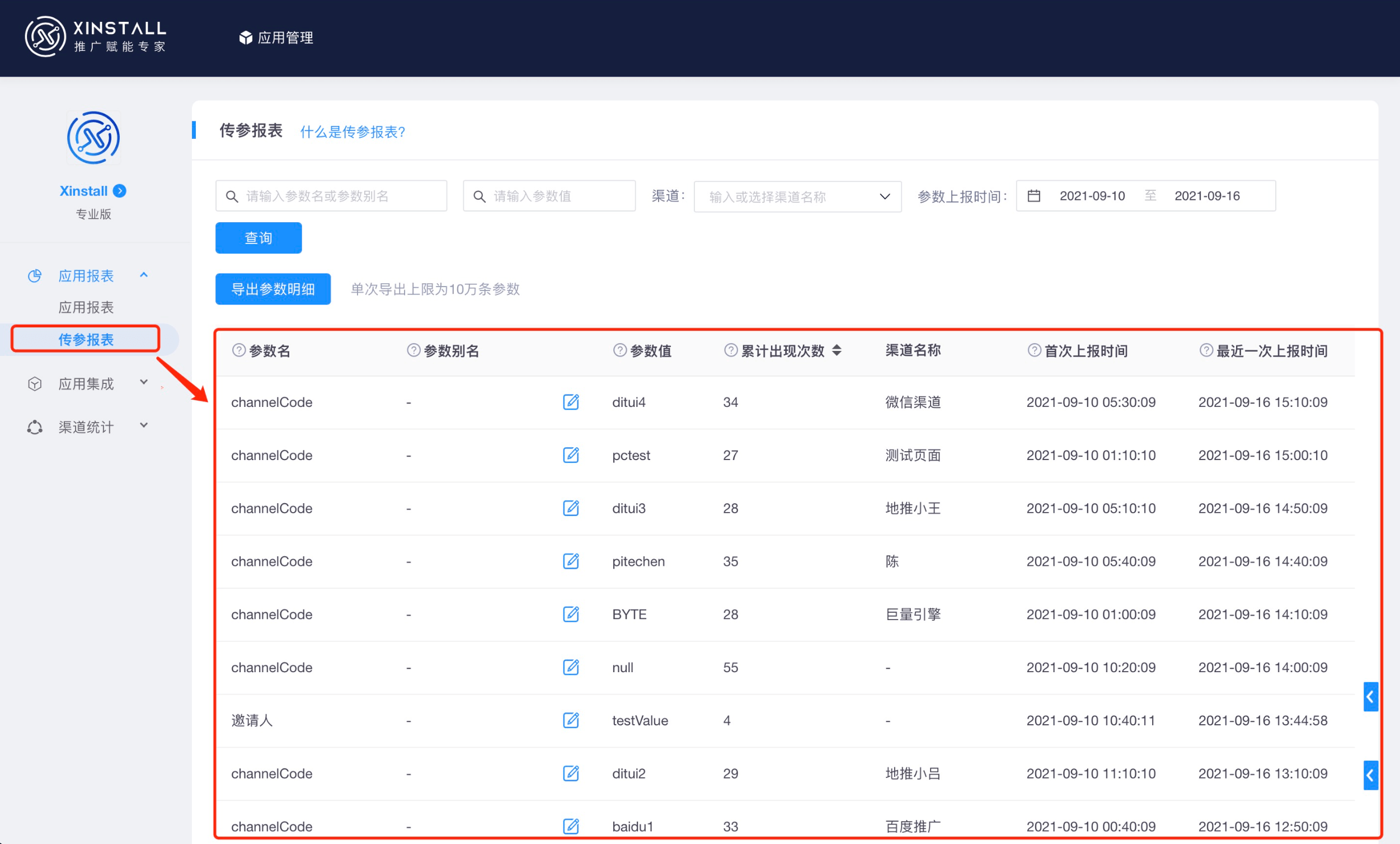The width and height of the screenshot is (1400, 844).
Task: Click the cube icon beside 应用管理
Action: 246,37
